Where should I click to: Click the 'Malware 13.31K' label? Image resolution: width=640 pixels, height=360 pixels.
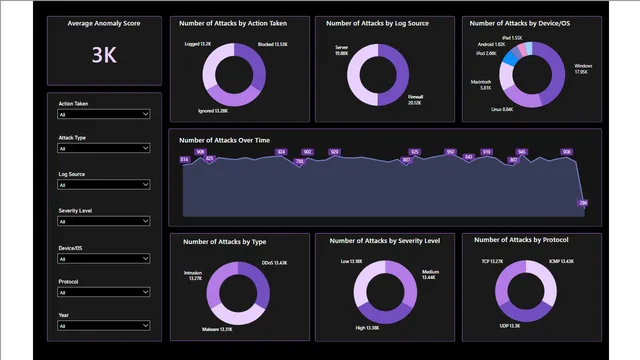(x=217, y=329)
